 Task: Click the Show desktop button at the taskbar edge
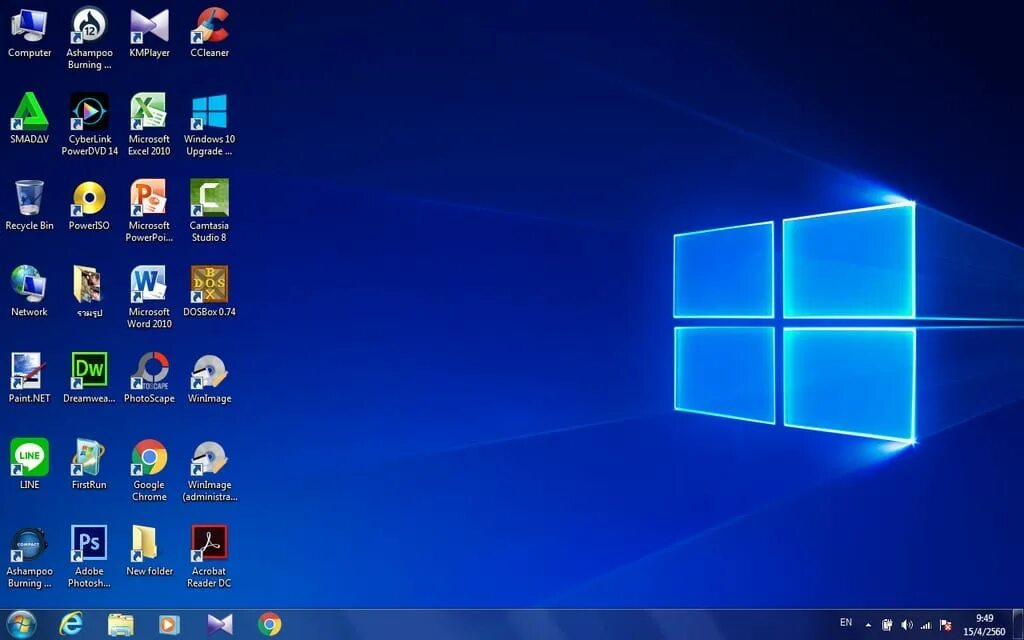(1017, 625)
